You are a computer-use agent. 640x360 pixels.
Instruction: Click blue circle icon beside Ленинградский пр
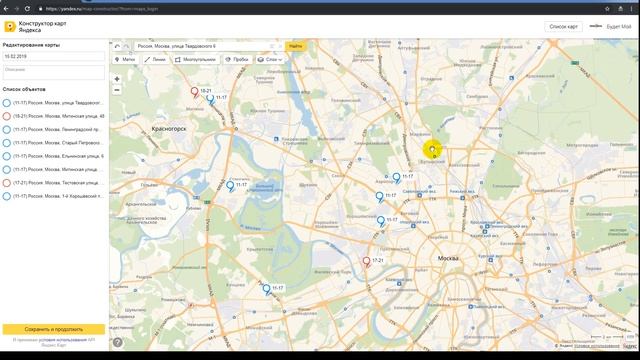(x=7, y=129)
